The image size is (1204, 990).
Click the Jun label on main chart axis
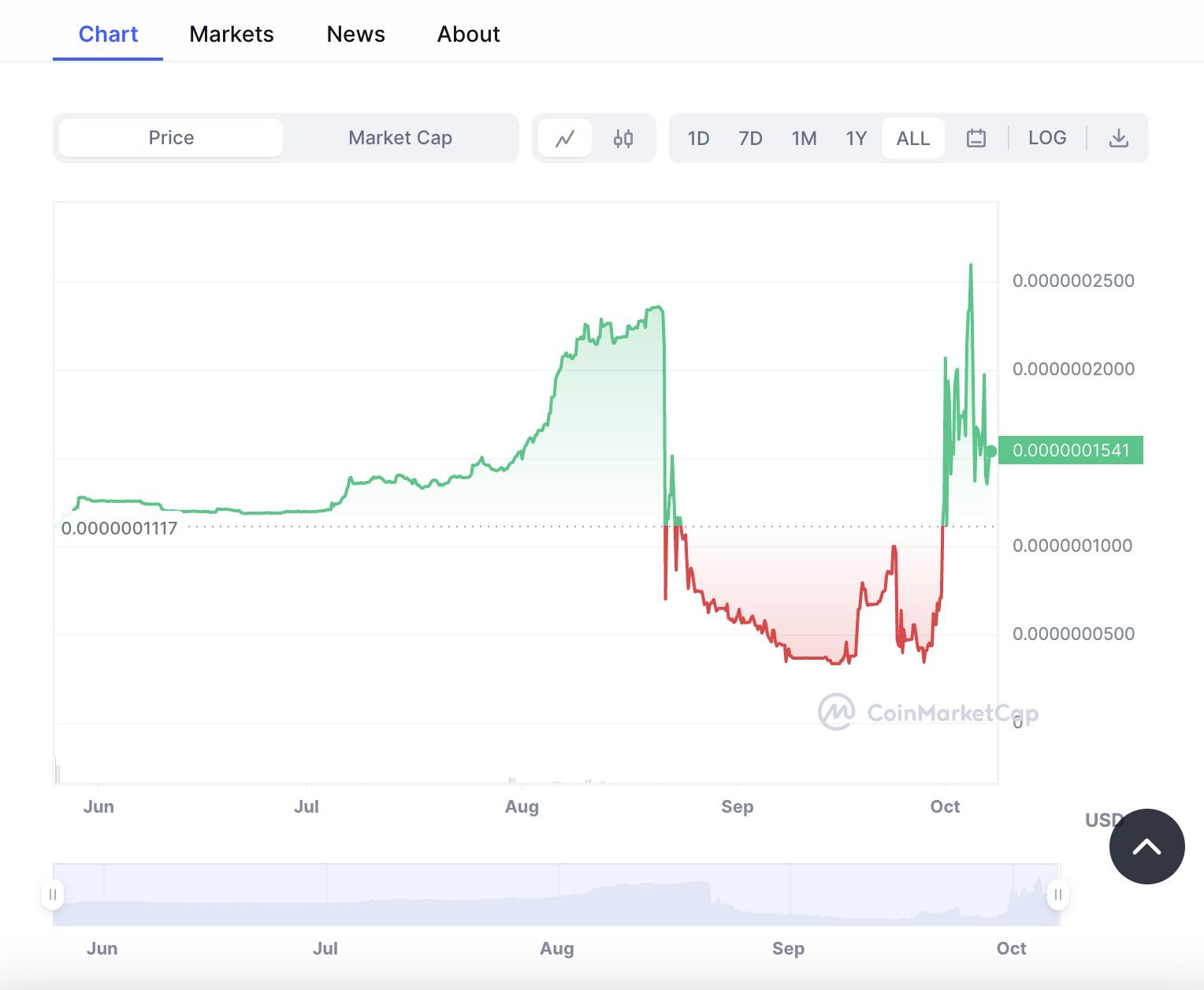pos(98,806)
